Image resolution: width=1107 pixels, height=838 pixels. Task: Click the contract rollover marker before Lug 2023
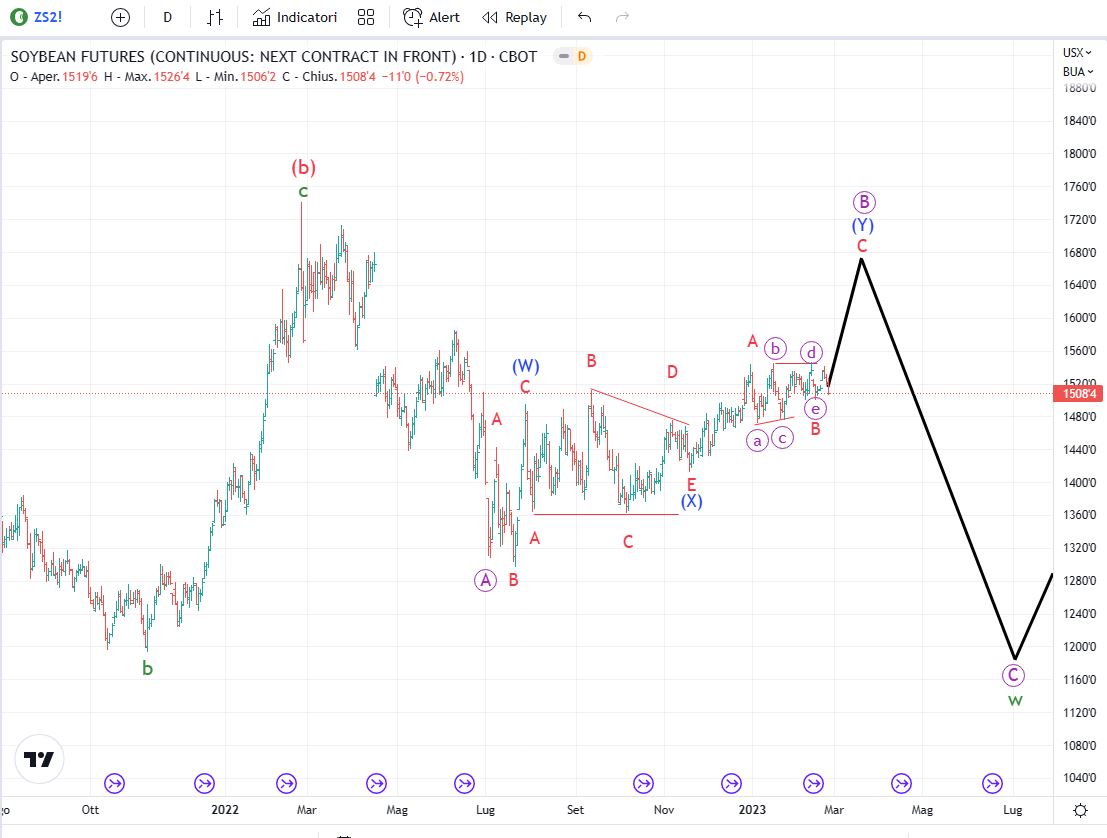click(x=992, y=783)
